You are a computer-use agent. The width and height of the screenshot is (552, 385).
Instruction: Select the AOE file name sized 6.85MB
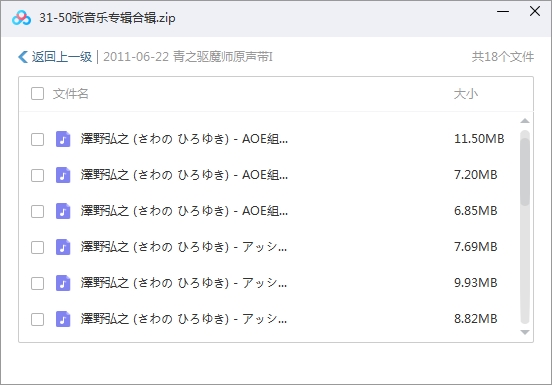point(184,211)
